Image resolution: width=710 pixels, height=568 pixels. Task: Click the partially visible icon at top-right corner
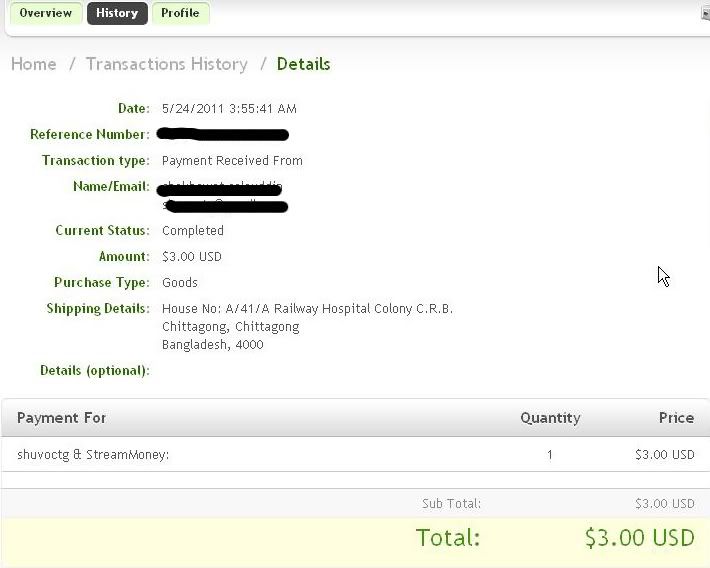coord(705,14)
